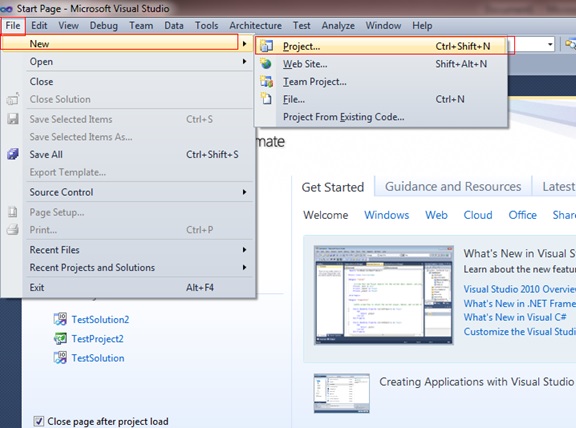Switch to the Get Started tab
The image size is (576, 428).
tap(333, 187)
